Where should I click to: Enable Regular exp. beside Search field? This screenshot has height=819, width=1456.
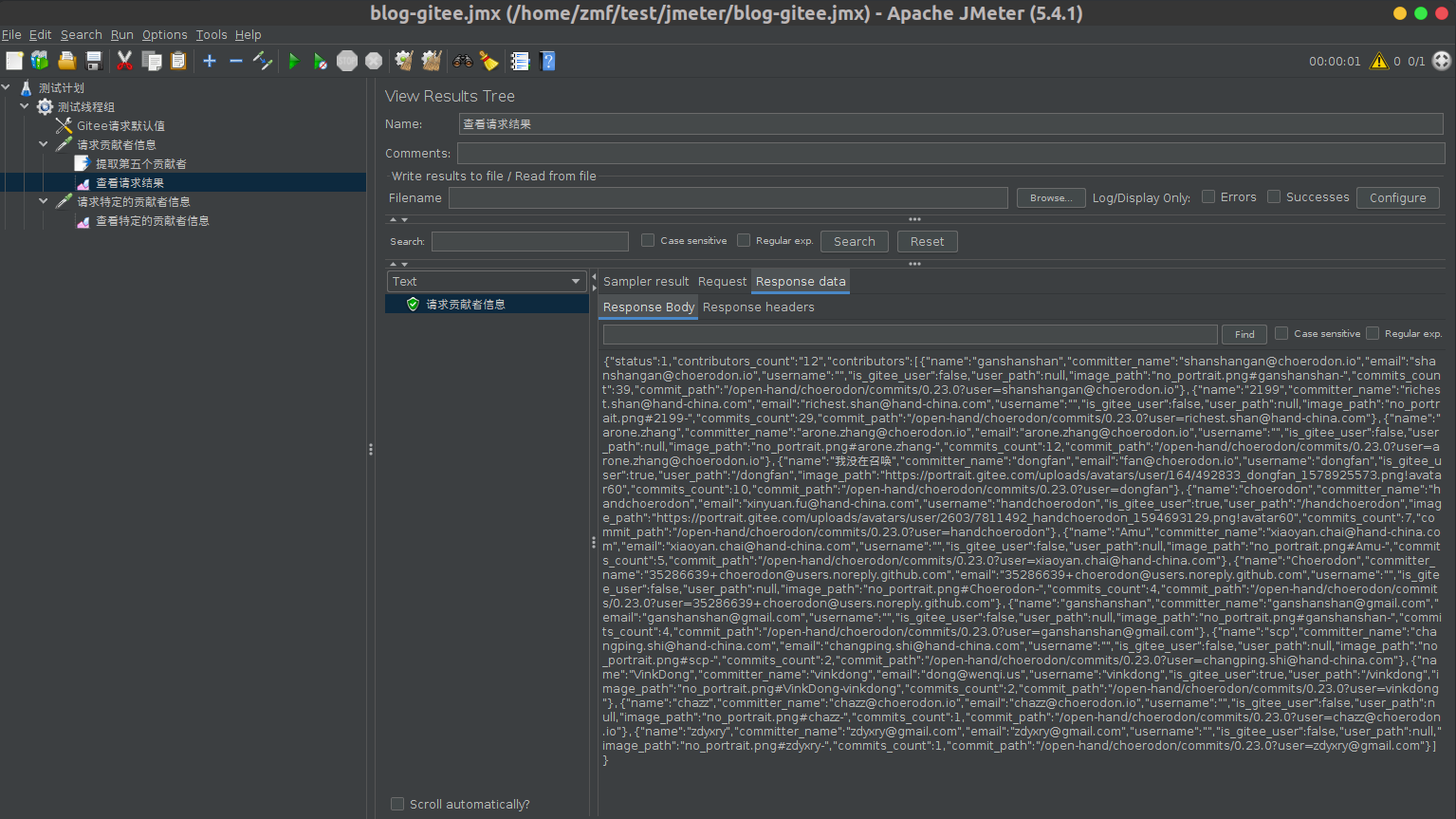coord(744,240)
